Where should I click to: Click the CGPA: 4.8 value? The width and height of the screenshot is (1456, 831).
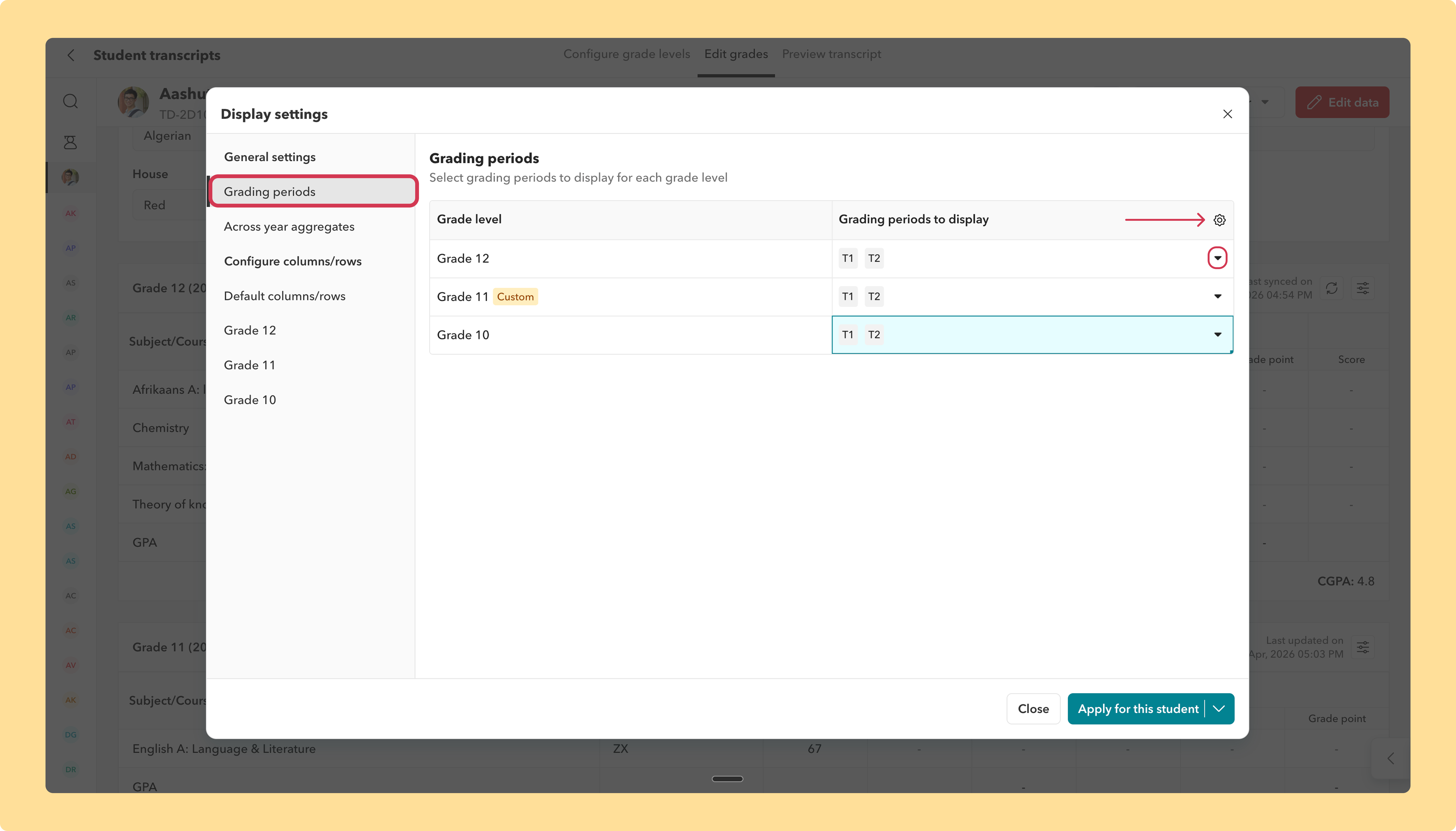coord(1345,582)
